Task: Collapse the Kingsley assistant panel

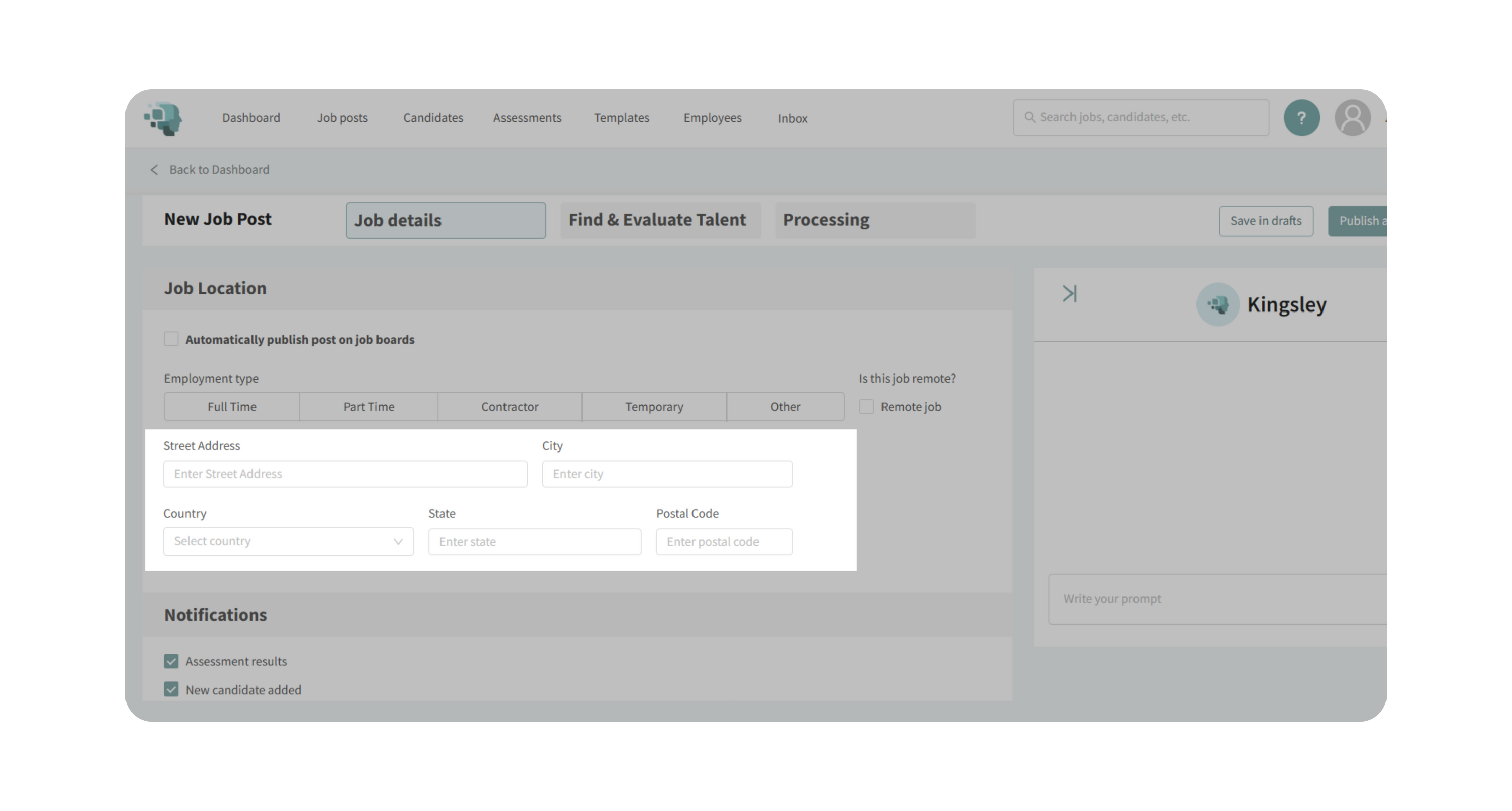Action: [x=1069, y=293]
